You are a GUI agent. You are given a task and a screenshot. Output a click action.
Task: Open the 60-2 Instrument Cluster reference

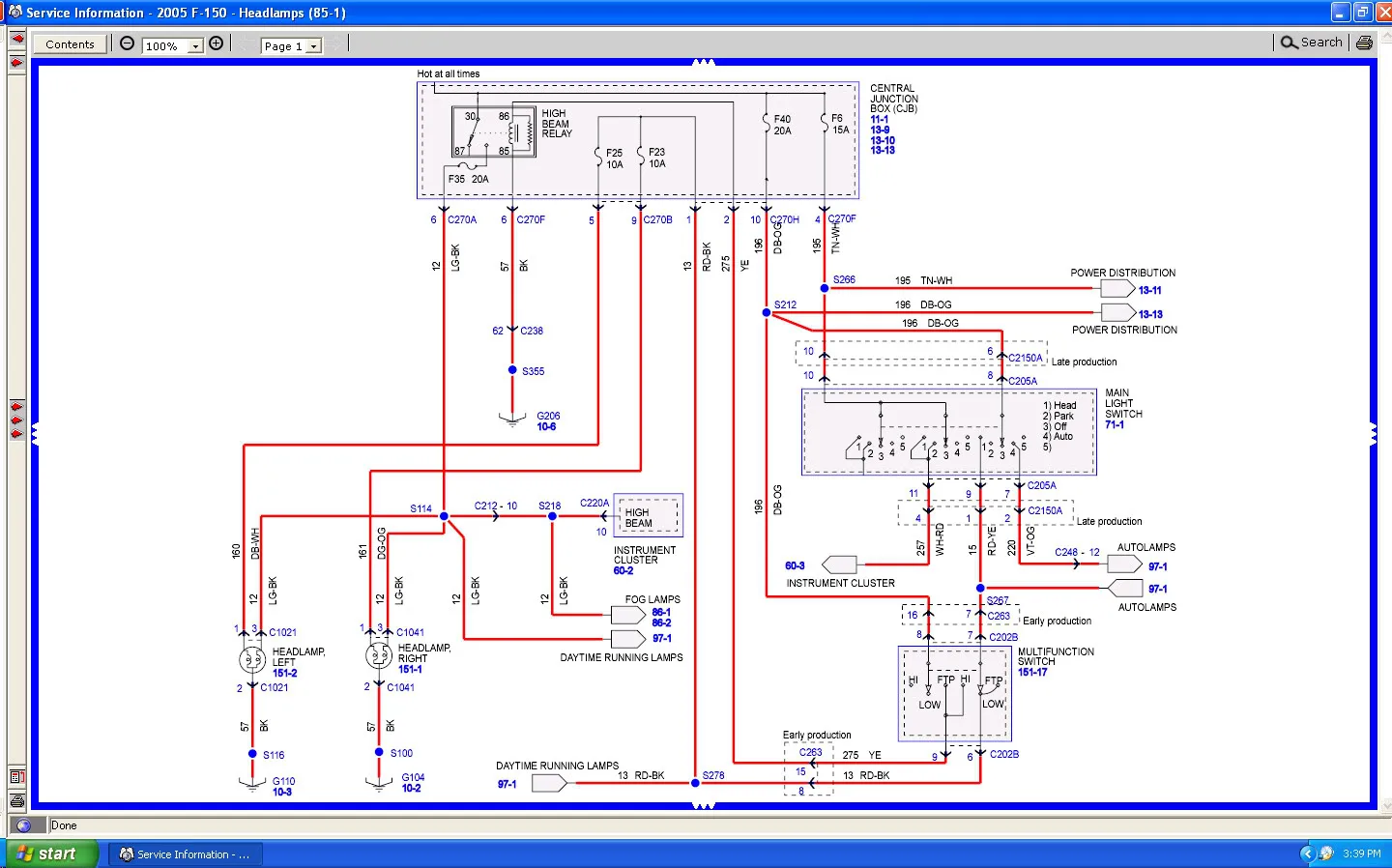coord(623,570)
